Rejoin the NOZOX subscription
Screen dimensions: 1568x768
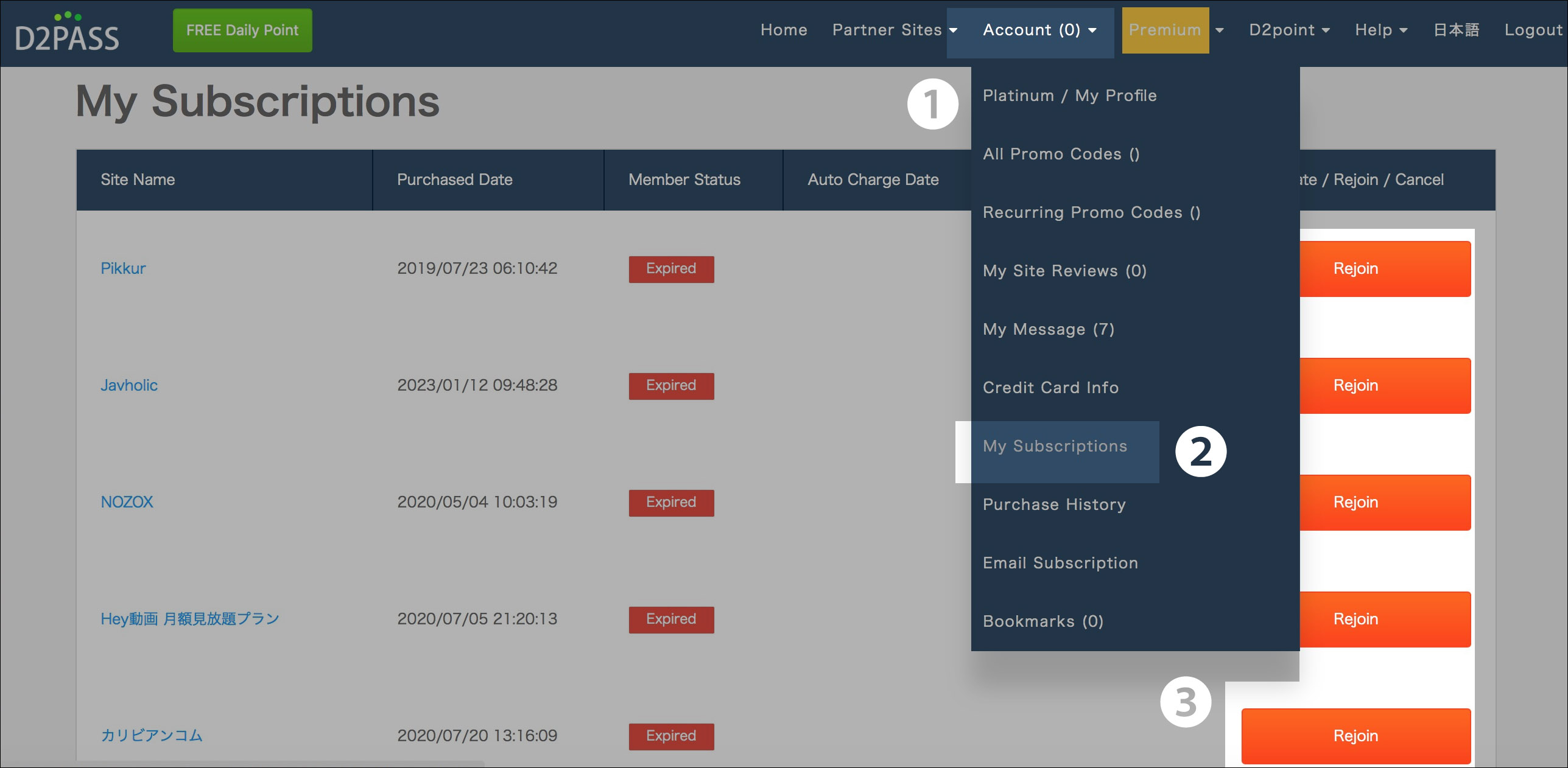1385,503
